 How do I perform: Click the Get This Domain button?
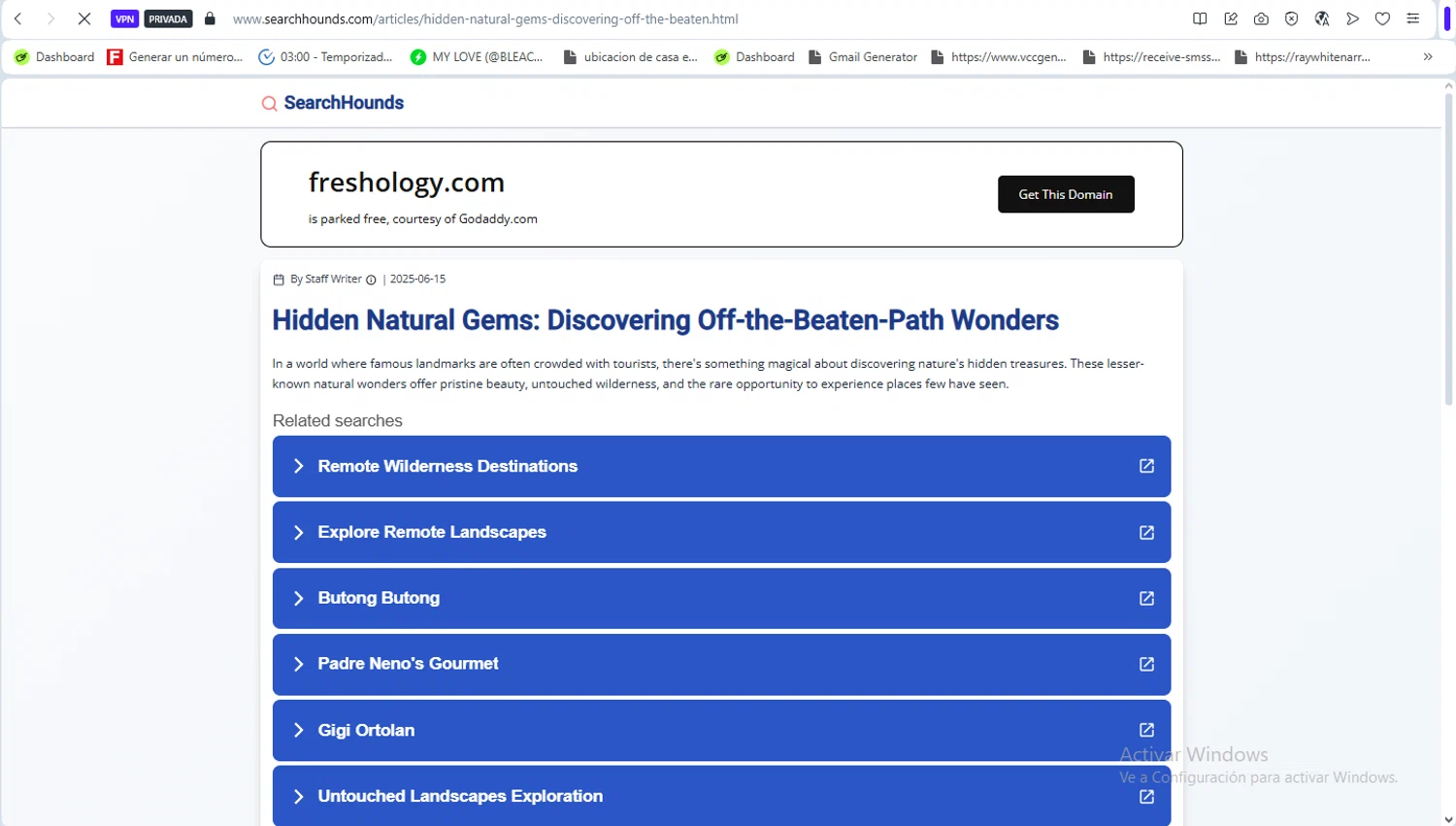point(1066,194)
